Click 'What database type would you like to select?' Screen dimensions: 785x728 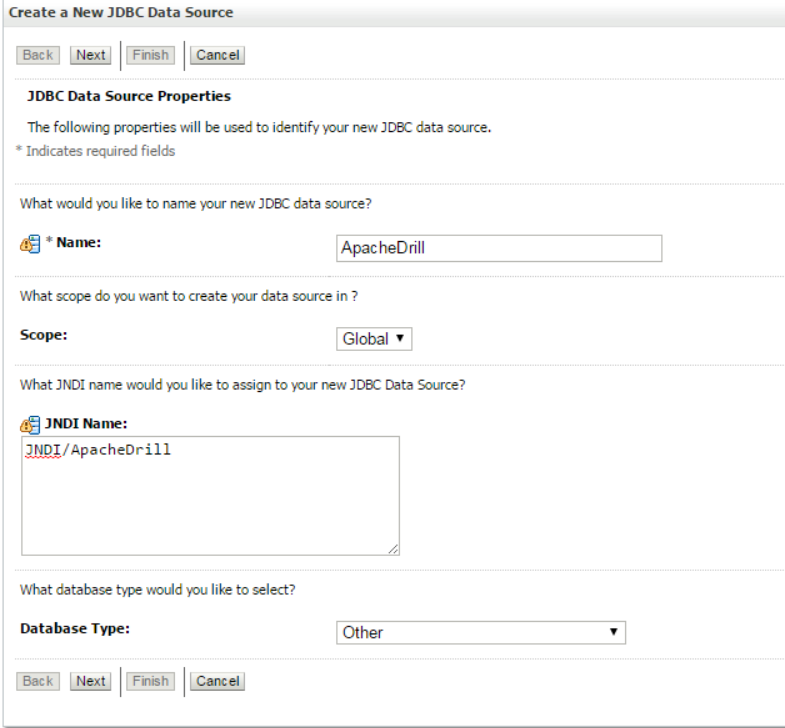[x=158, y=590]
